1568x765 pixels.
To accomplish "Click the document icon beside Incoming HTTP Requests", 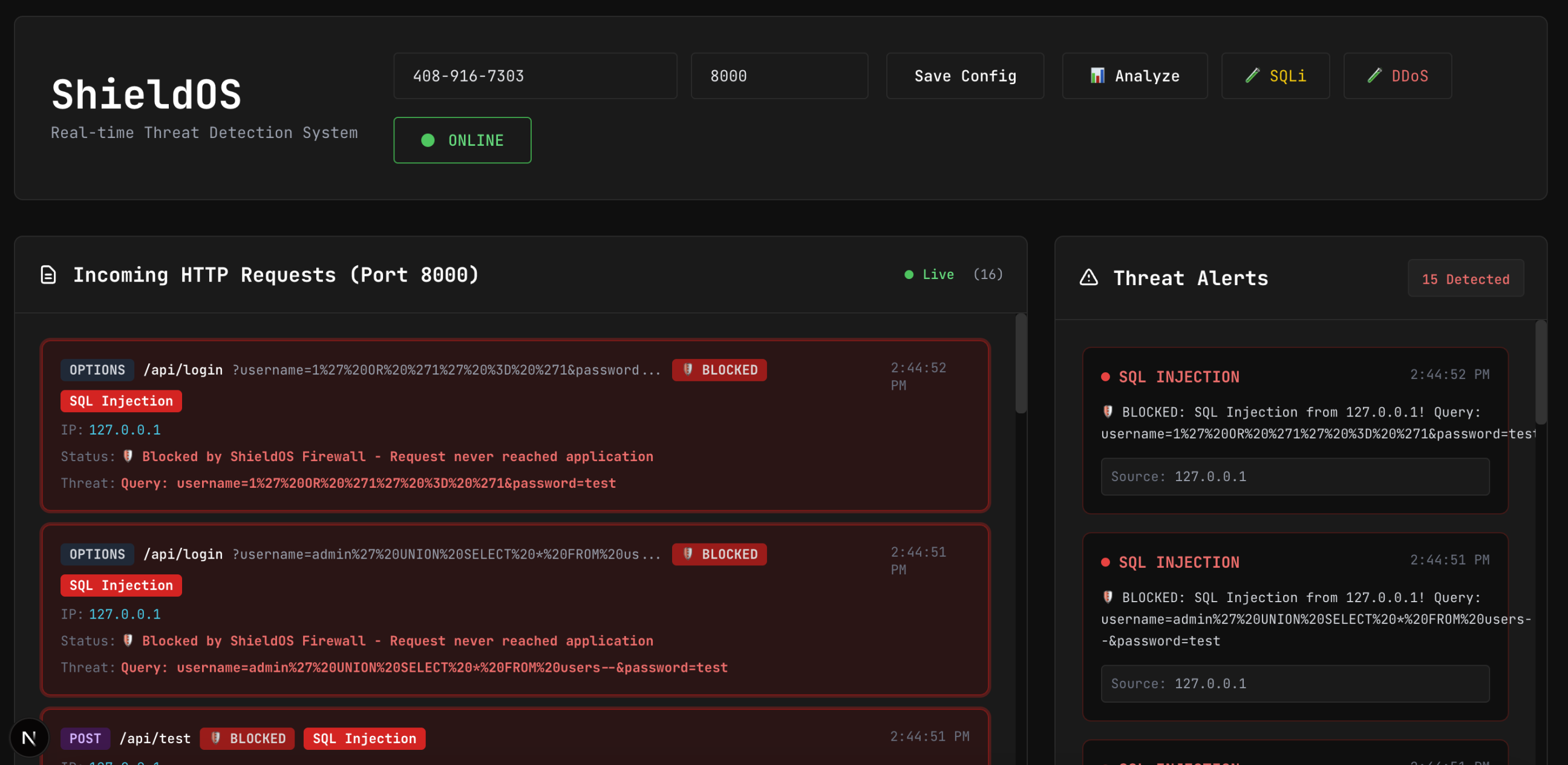I will (48, 275).
